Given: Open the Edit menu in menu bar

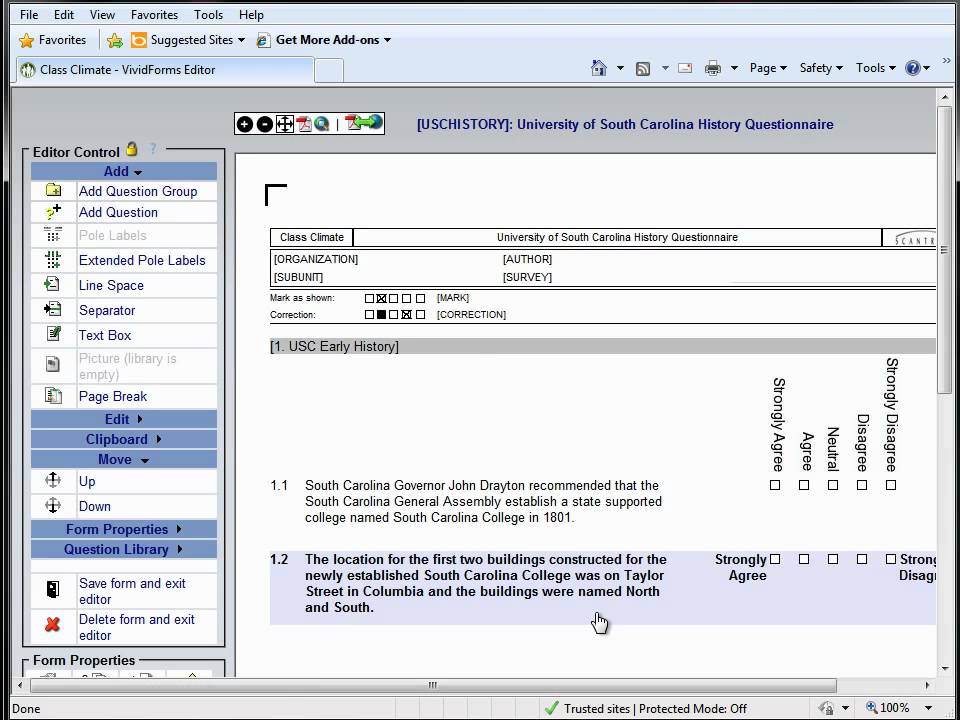Looking at the screenshot, I should [x=64, y=15].
